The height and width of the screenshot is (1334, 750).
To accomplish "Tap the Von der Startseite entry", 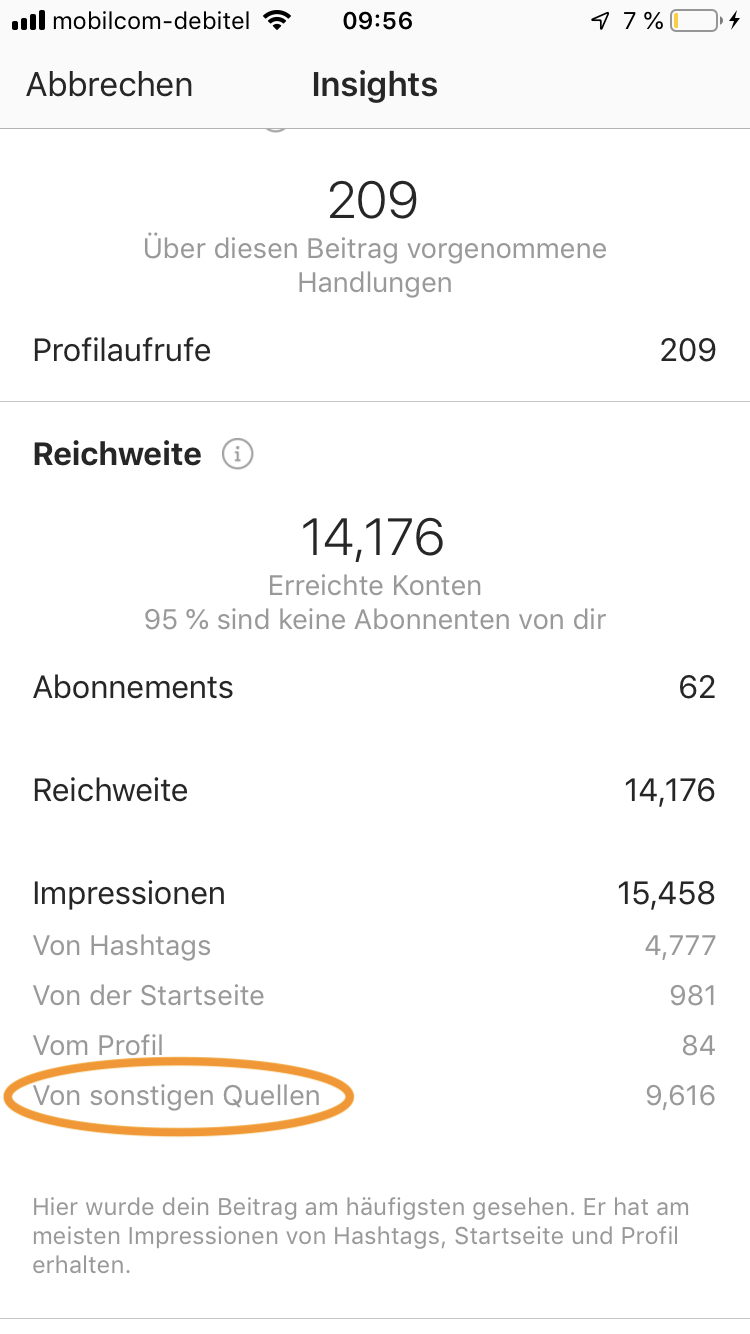I will (x=148, y=996).
